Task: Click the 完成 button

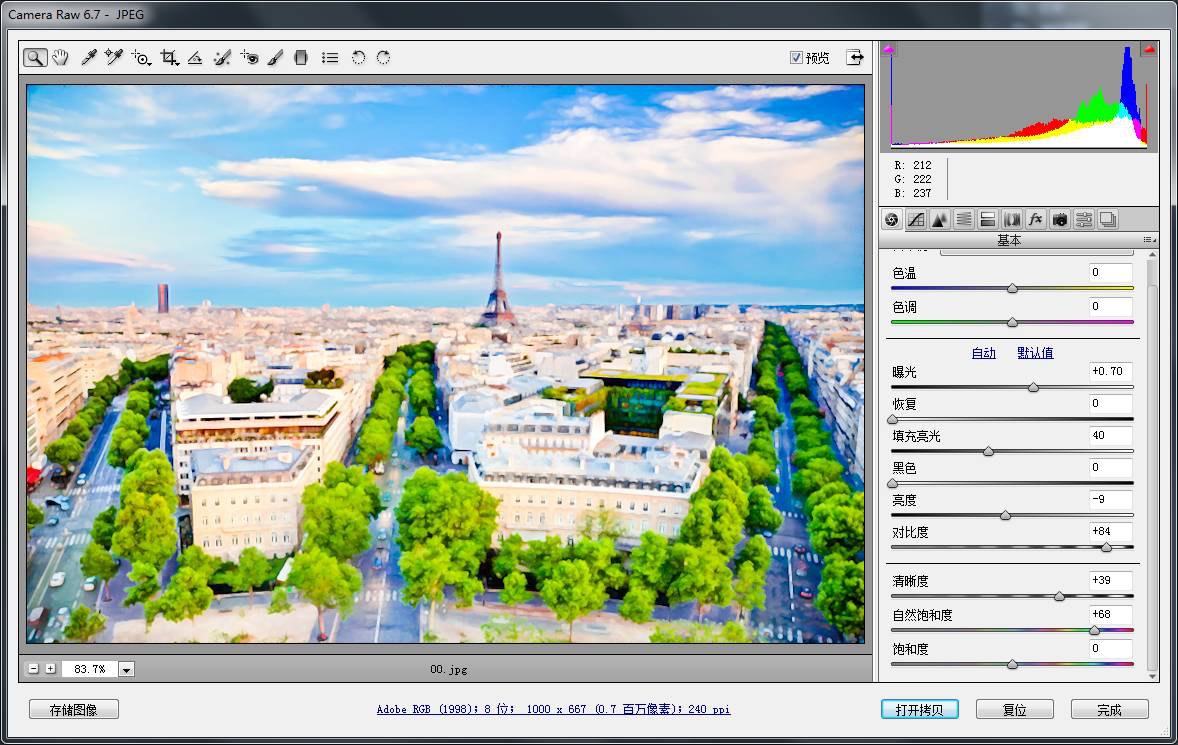Action: 1110,710
